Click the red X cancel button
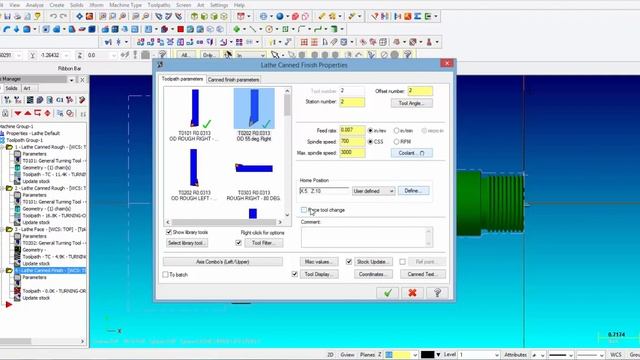The height and width of the screenshot is (360, 640). pyautogui.click(x=412, y=293)
